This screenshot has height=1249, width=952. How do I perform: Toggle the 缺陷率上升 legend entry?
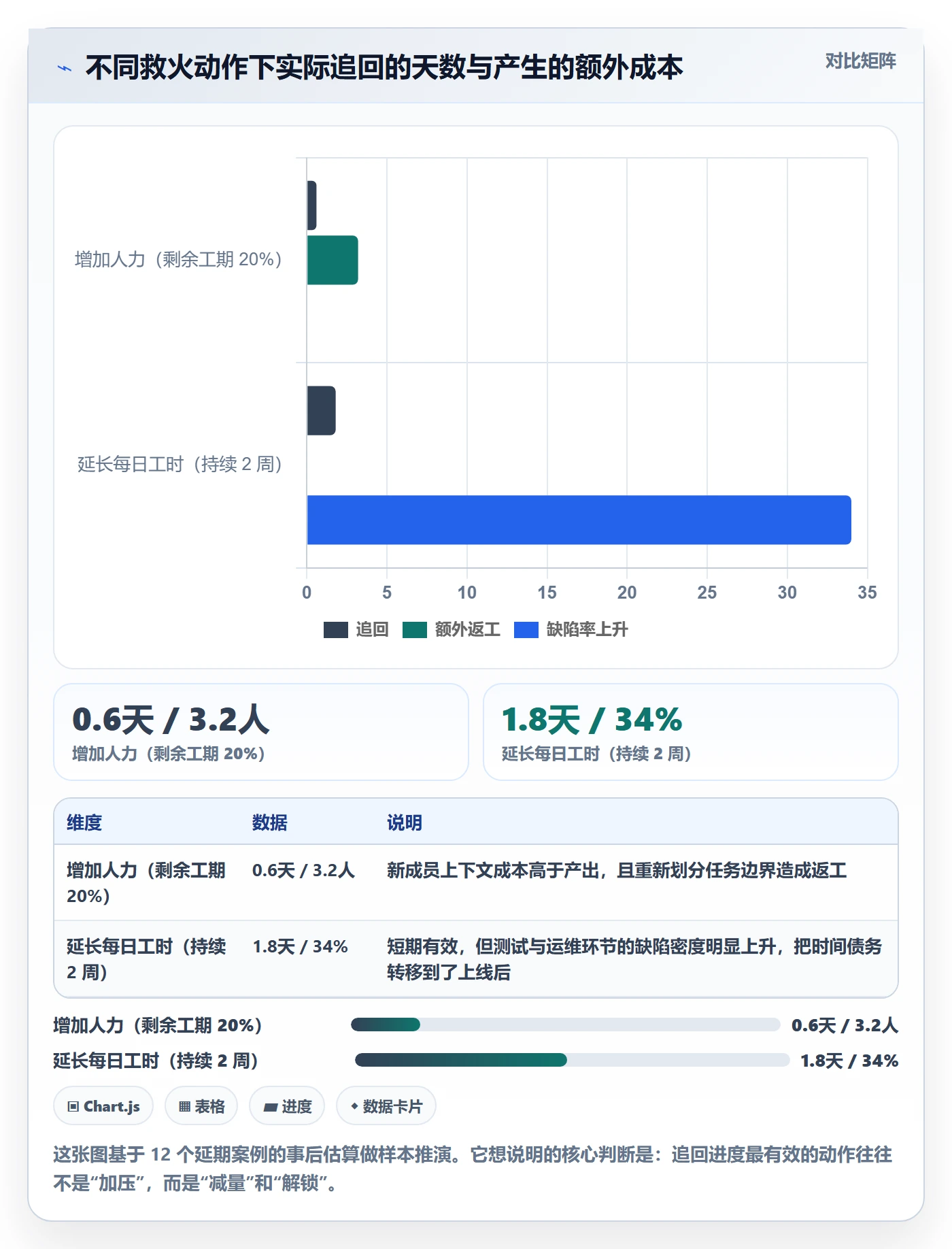click(x=571, y=630)
